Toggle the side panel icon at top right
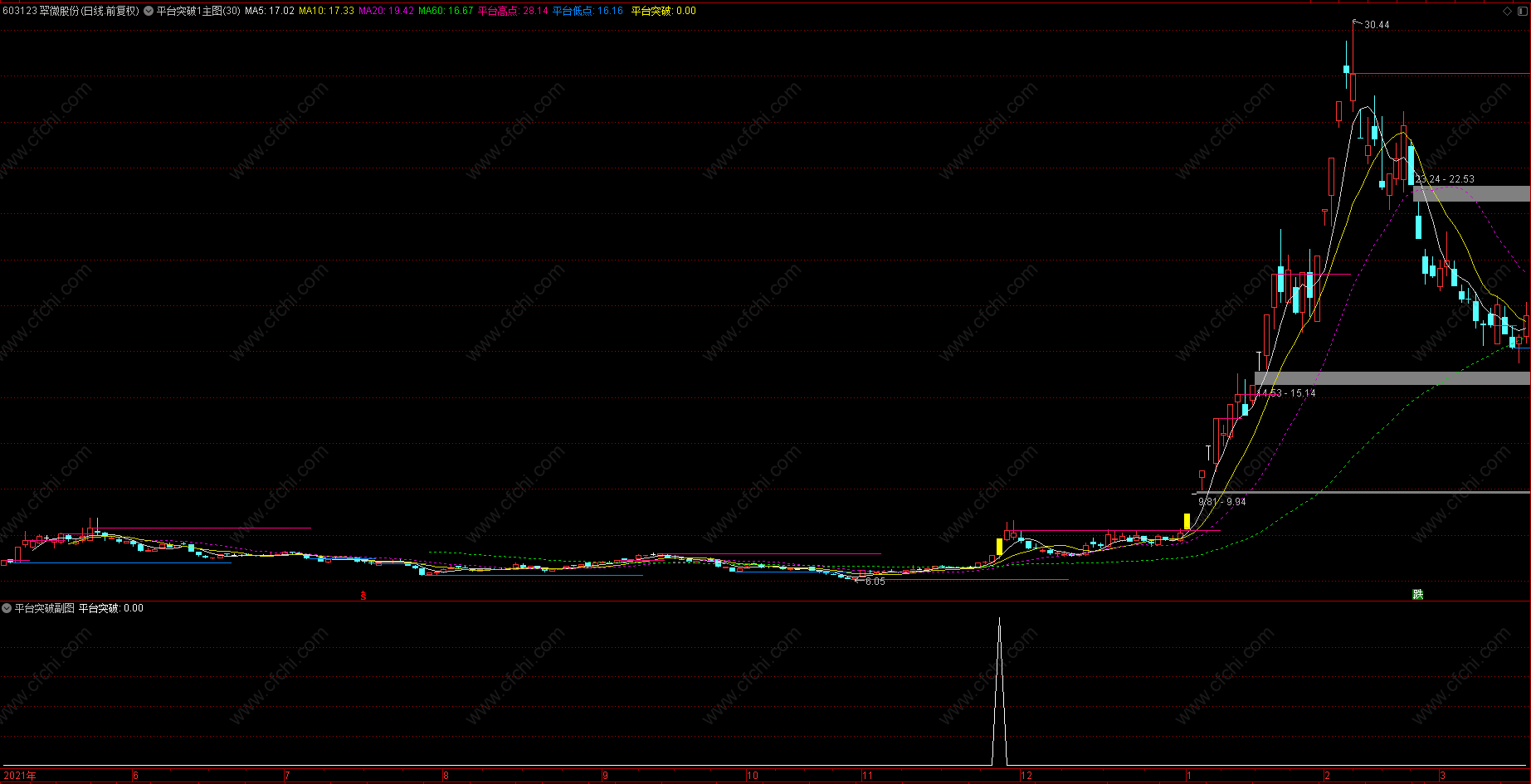This screenshot has width=1531, height=784. click(1523, 11)
